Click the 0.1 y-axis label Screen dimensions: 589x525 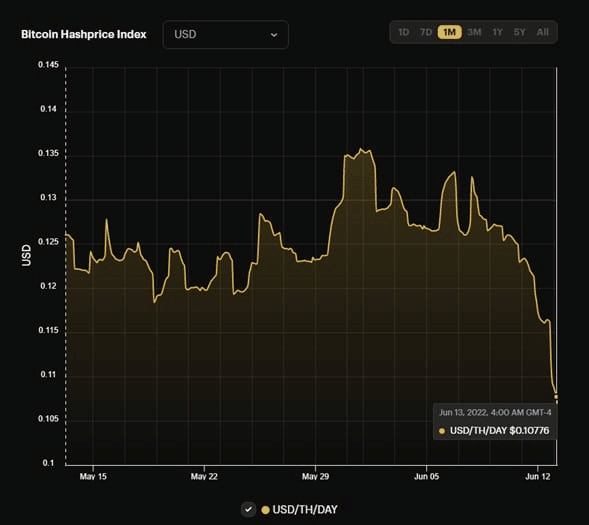tap(48, 463)
